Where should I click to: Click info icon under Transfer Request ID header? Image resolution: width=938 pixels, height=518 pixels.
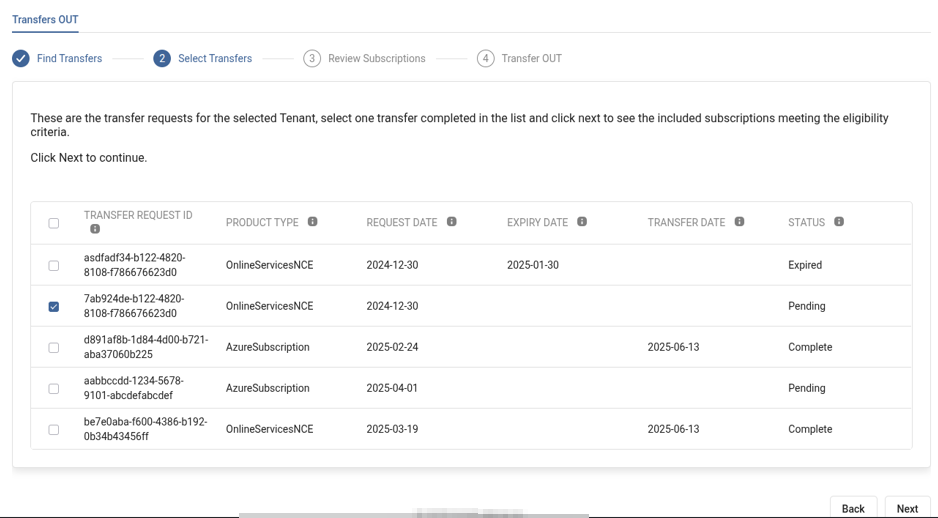(95, 229)
